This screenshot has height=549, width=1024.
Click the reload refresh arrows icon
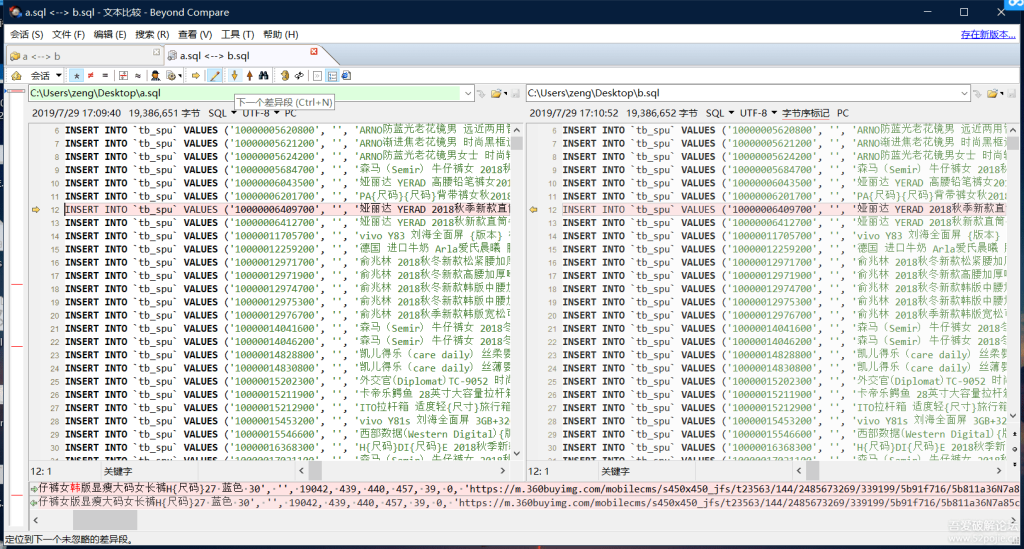(x=299, y=76)
